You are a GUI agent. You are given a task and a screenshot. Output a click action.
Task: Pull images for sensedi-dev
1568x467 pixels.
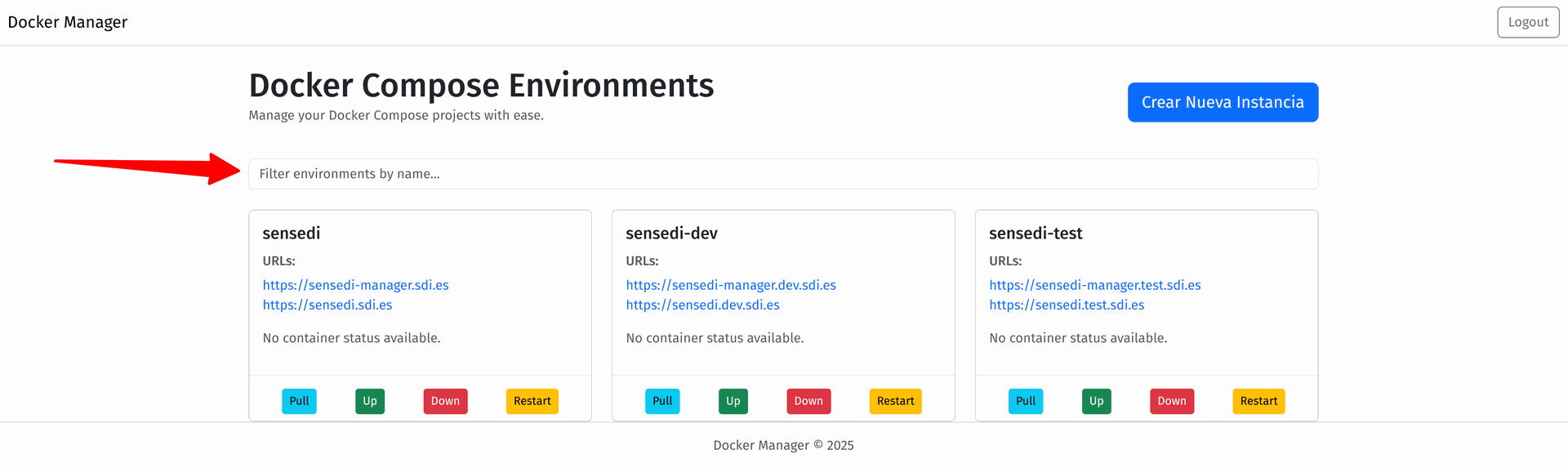tap(661, 401)
